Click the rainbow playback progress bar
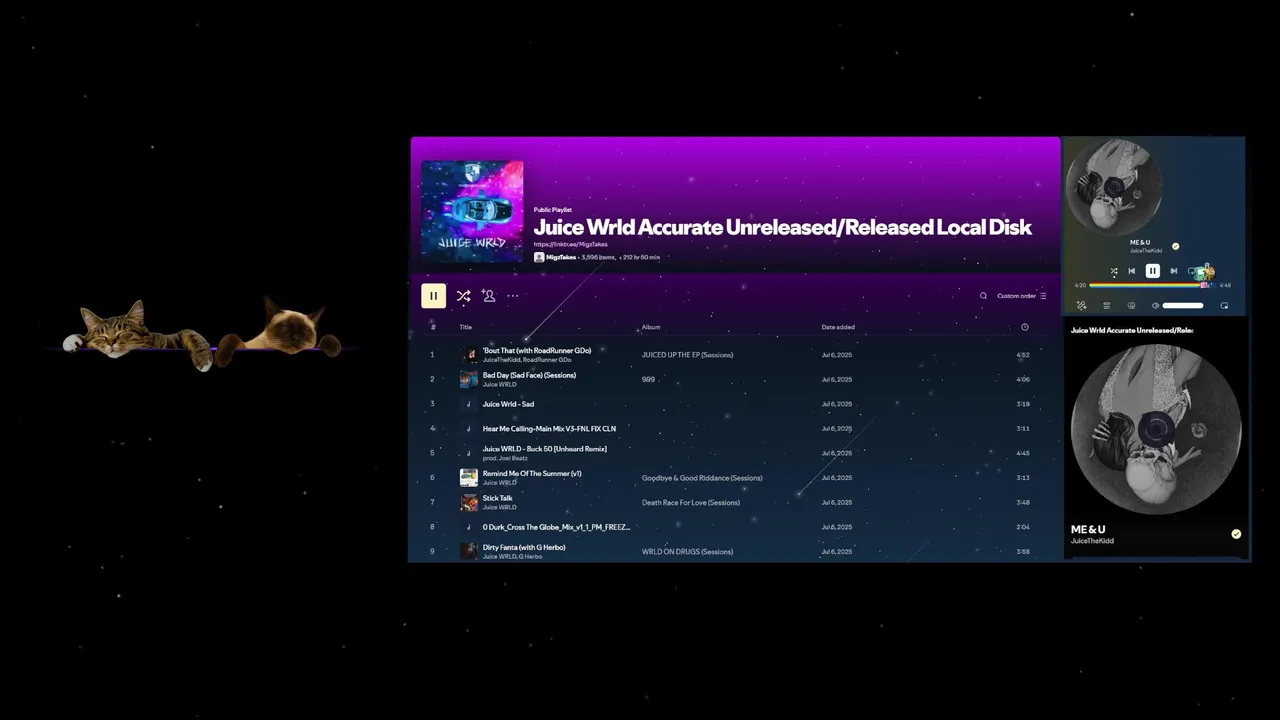Viewport: 1280px width, 720px height. [1151, 285]
